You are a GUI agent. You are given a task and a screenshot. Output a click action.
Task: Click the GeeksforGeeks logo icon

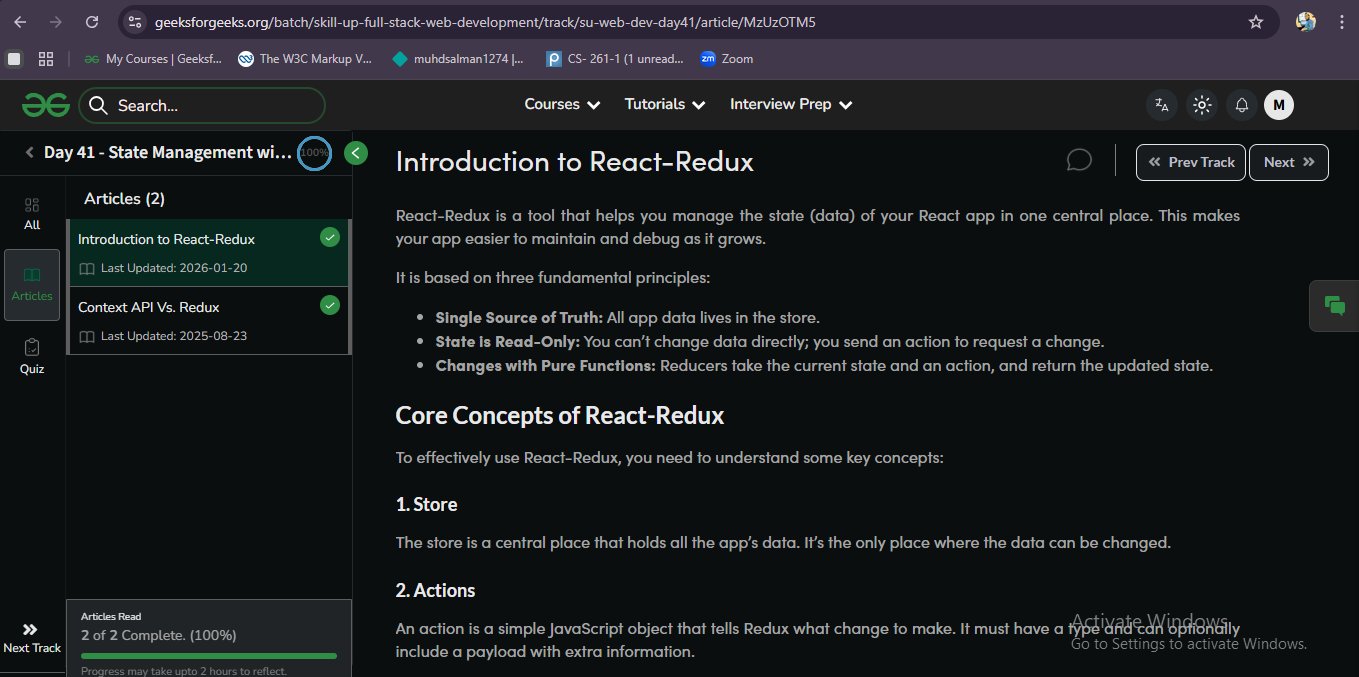pos(44,105)
